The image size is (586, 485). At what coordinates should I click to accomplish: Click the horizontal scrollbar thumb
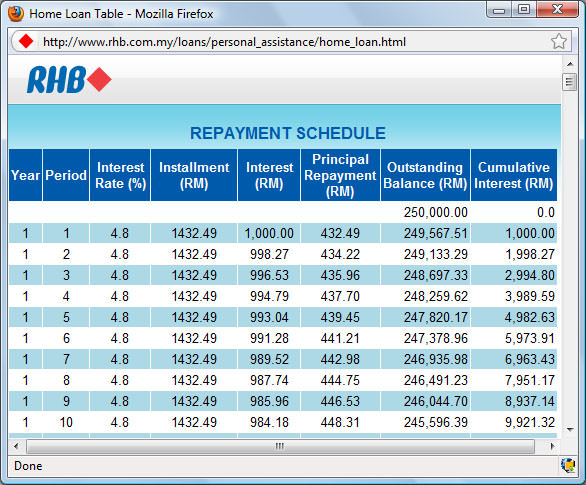point(280,446)
